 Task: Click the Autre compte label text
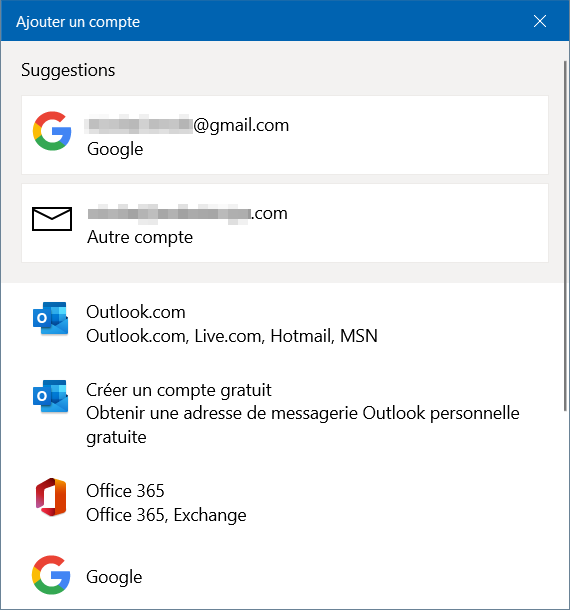click(x=140, y=237)
